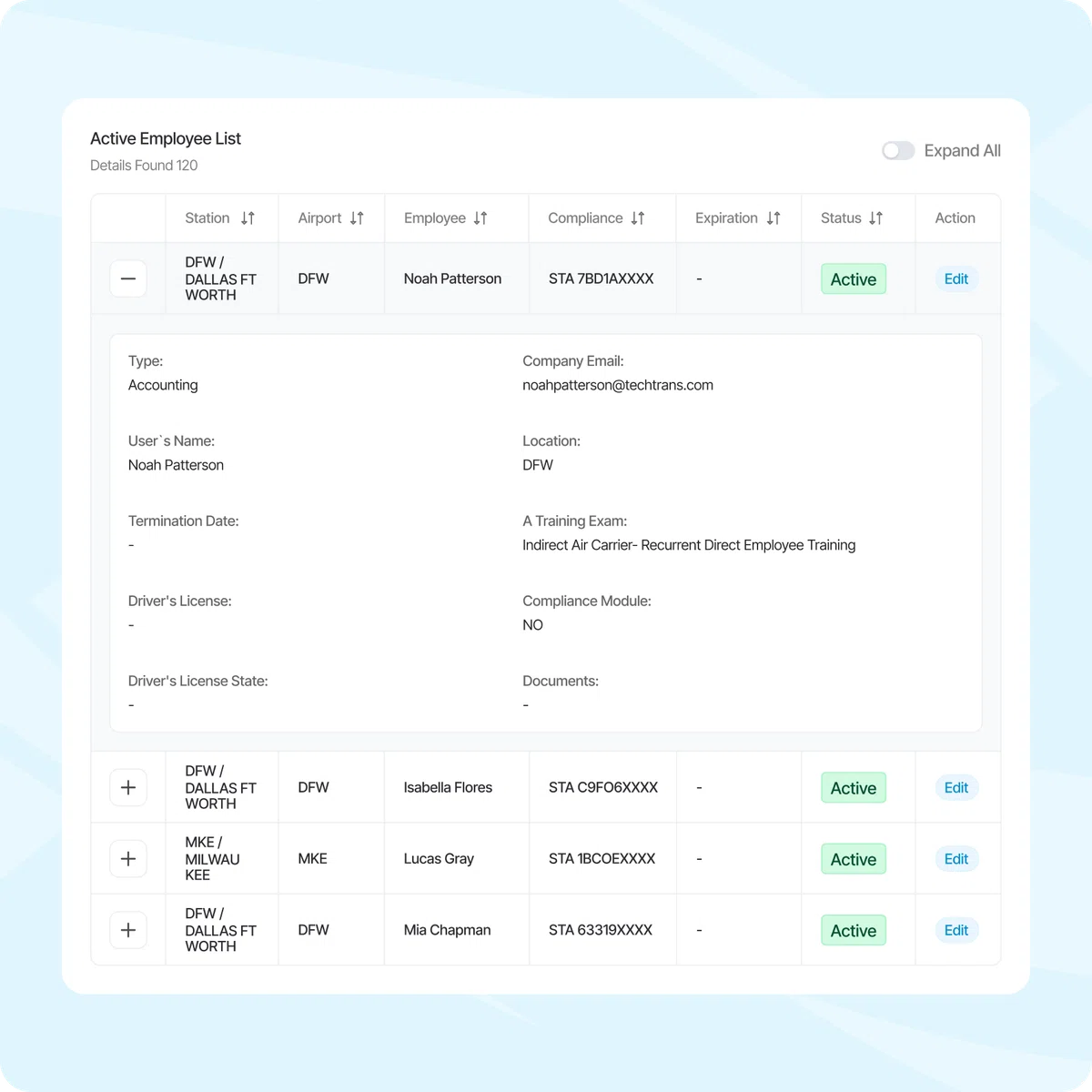Click employee name Mia Chapman
The height and width of the screenshot is (1092, 1092).
(447, 930)
